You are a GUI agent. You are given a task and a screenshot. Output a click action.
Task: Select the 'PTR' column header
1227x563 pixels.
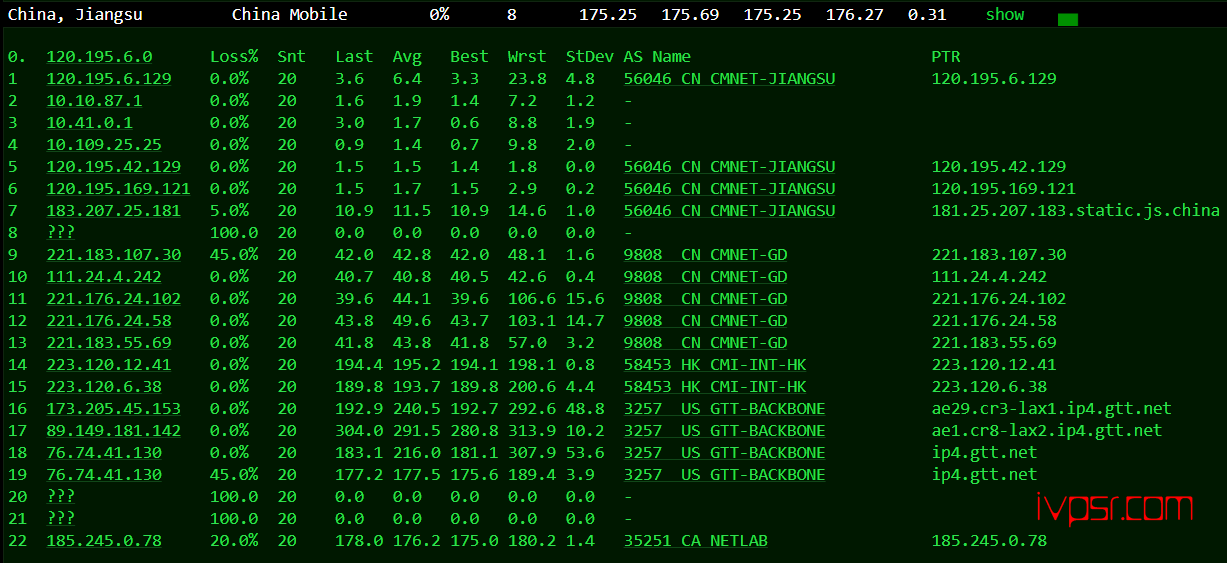946,57
